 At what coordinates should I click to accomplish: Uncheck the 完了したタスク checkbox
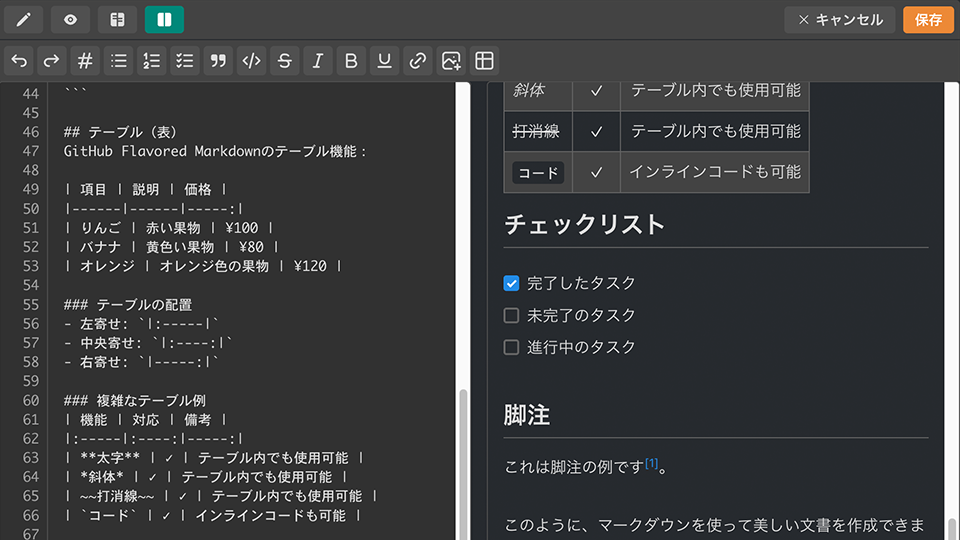511,283
